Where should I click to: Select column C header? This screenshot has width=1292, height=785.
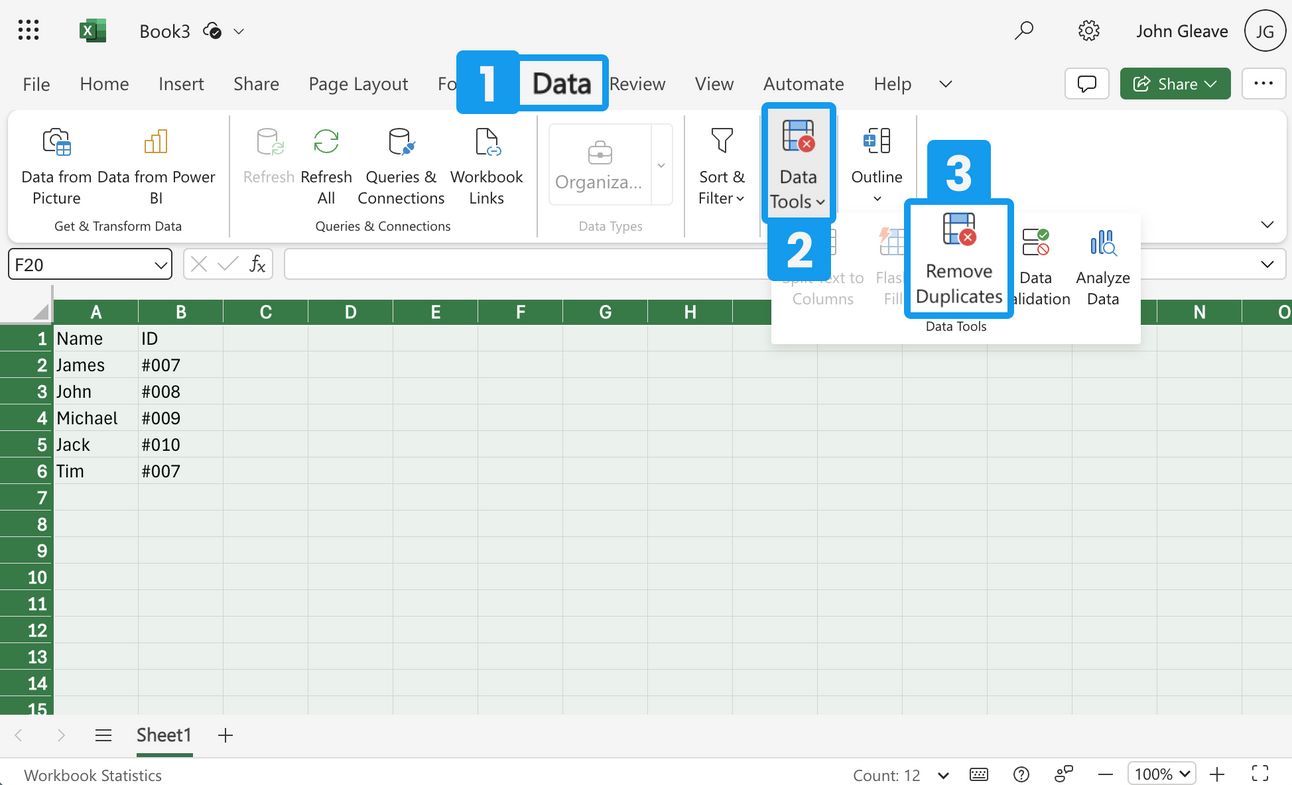coord(265,312)
